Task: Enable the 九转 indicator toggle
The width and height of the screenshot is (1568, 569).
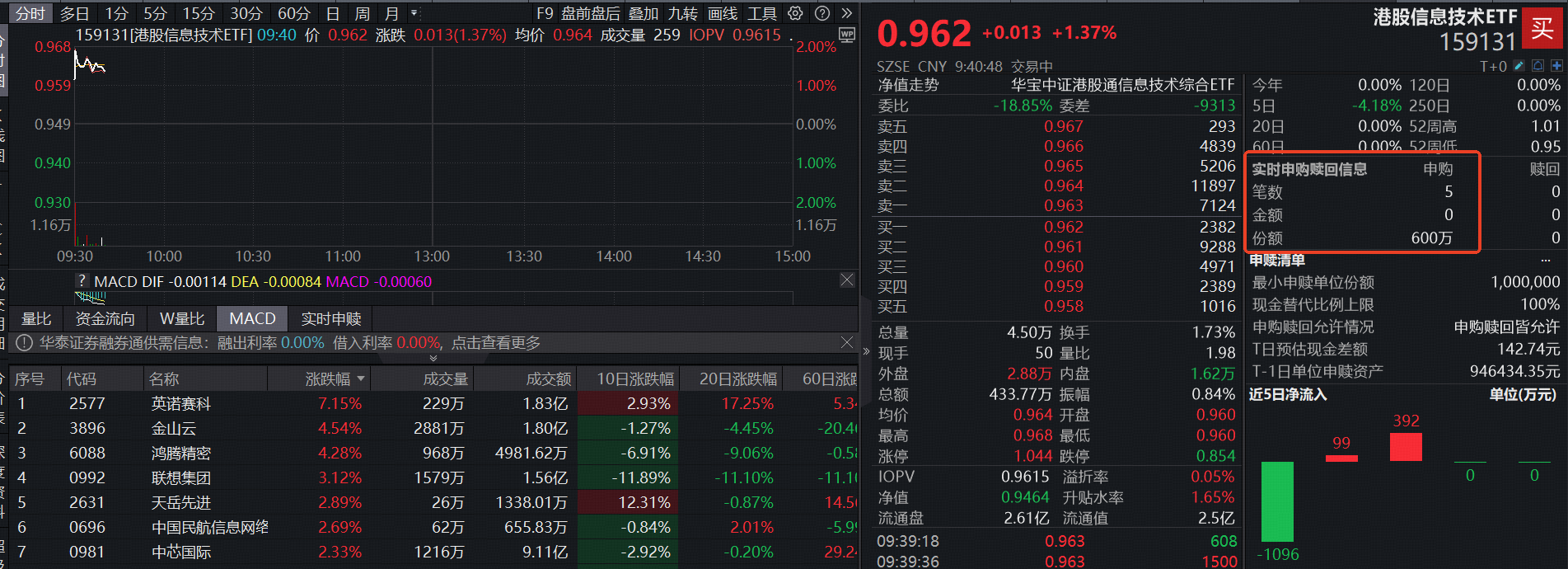Action: [682, 13]
